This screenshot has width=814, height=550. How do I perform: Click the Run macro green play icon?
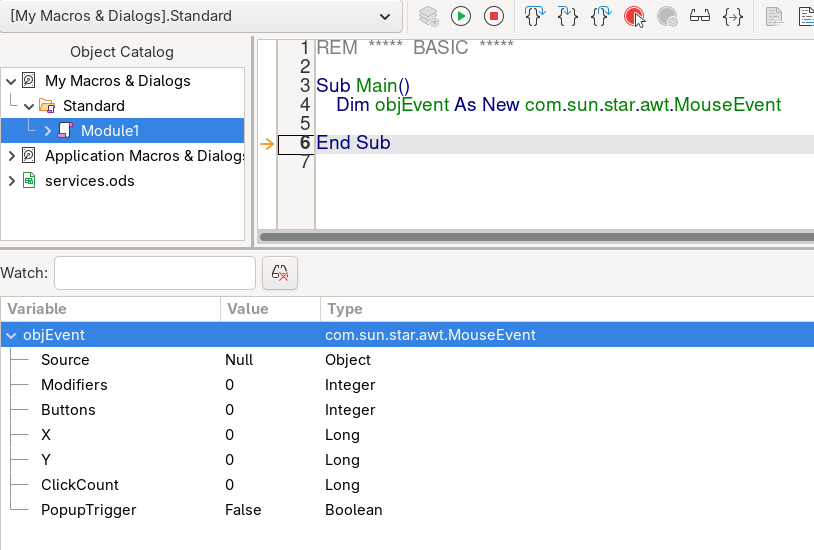[x=460, y=17]
